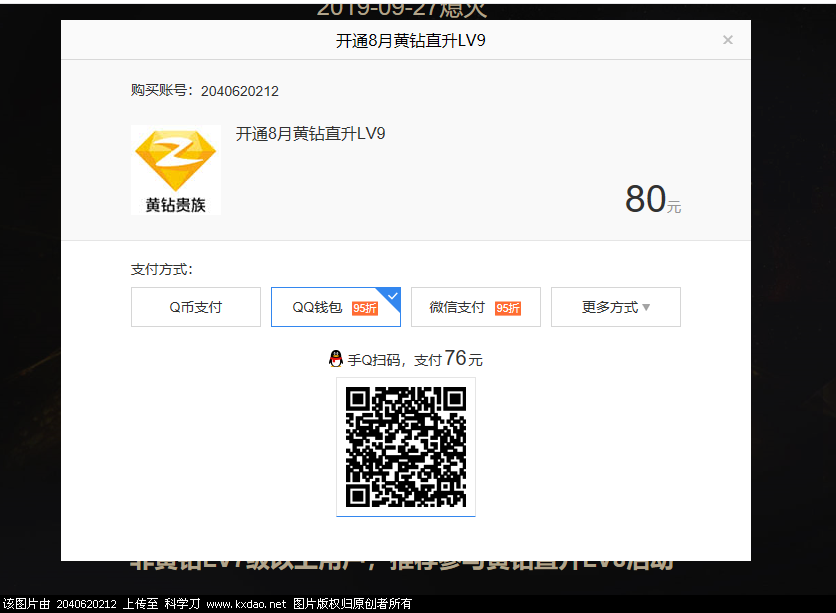Click the 开通8月黄钻直升LV9 product title

pos(310,134)
